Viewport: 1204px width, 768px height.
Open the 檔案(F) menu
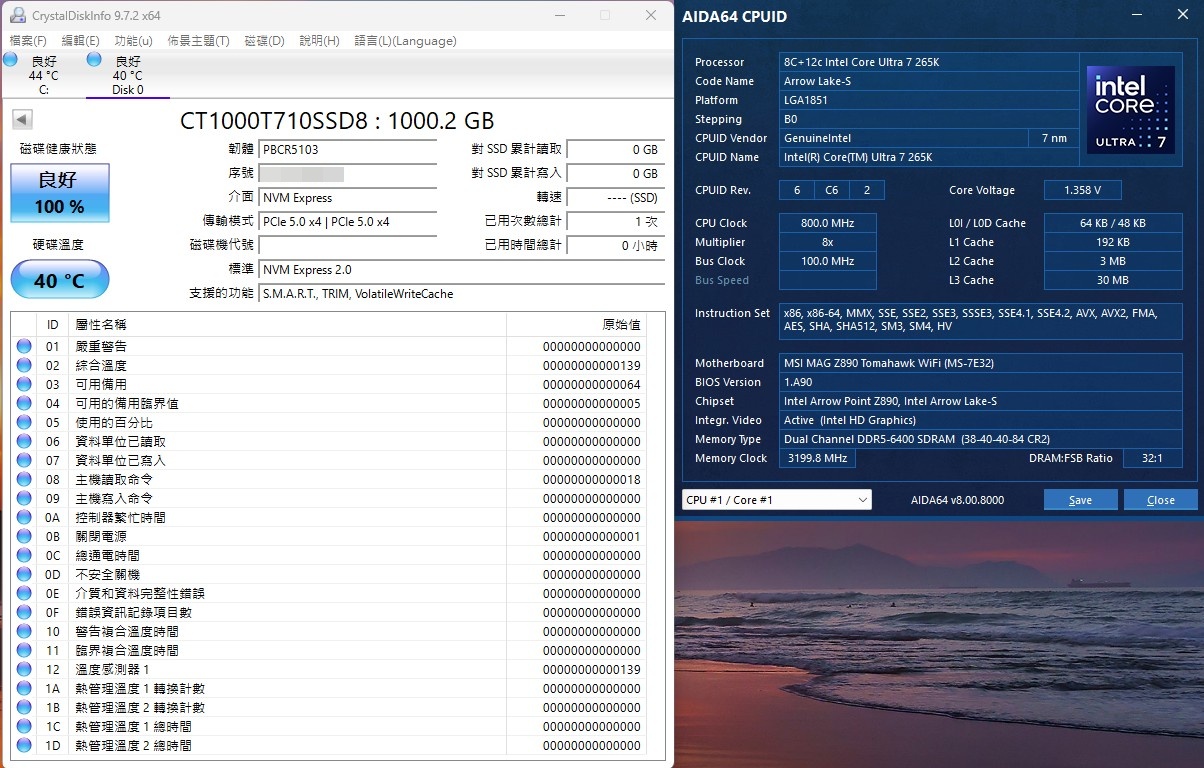(x=28, y=41)
